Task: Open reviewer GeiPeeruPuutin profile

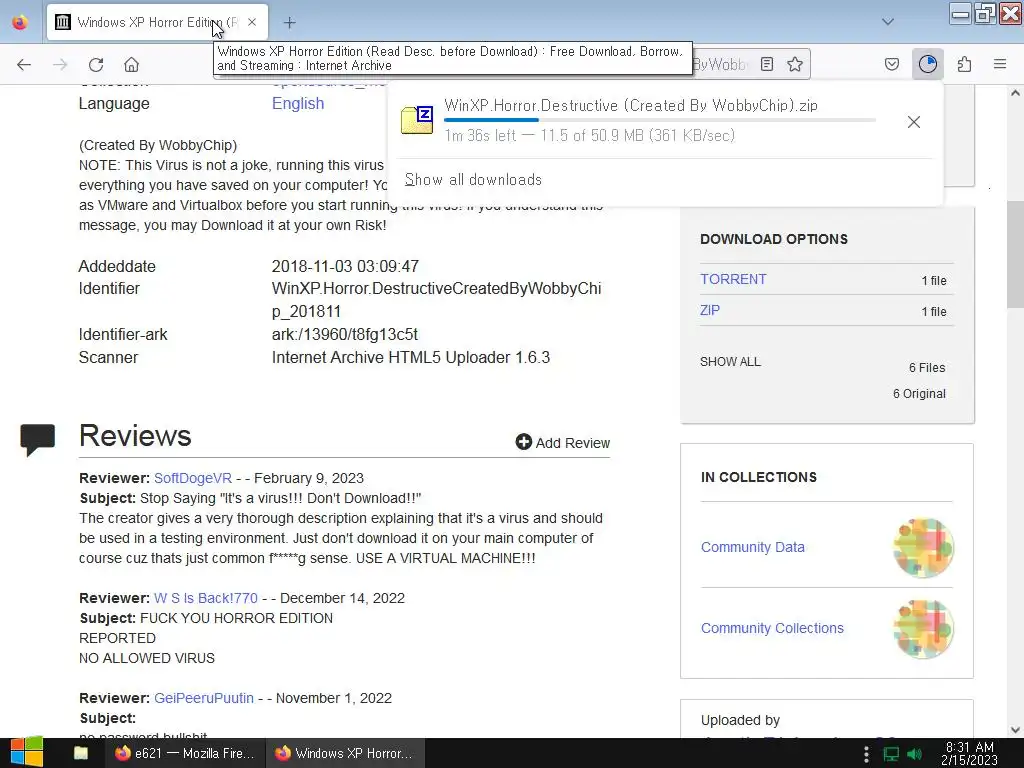Action: [x=204, y=698]
